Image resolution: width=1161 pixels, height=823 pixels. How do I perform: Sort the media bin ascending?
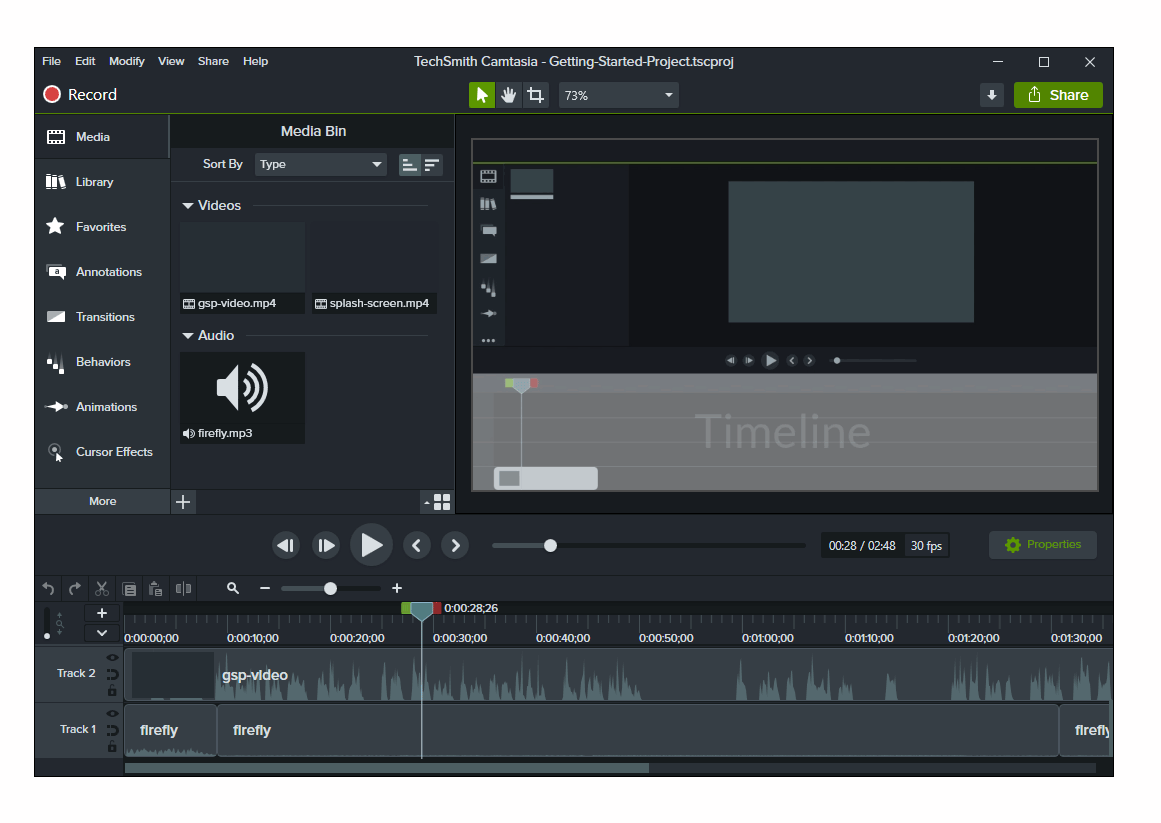tap(409, 164)
